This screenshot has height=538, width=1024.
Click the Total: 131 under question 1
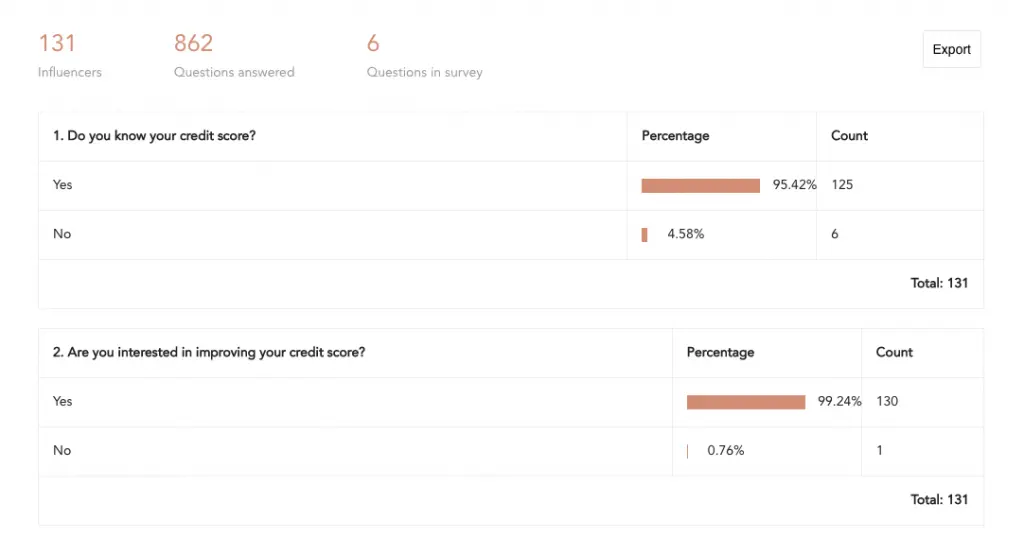[939, 283]
